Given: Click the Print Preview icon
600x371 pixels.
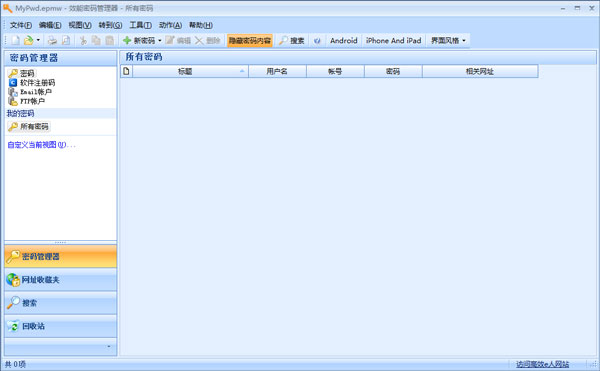Looking at the screenshot, I should click(66, 40).
